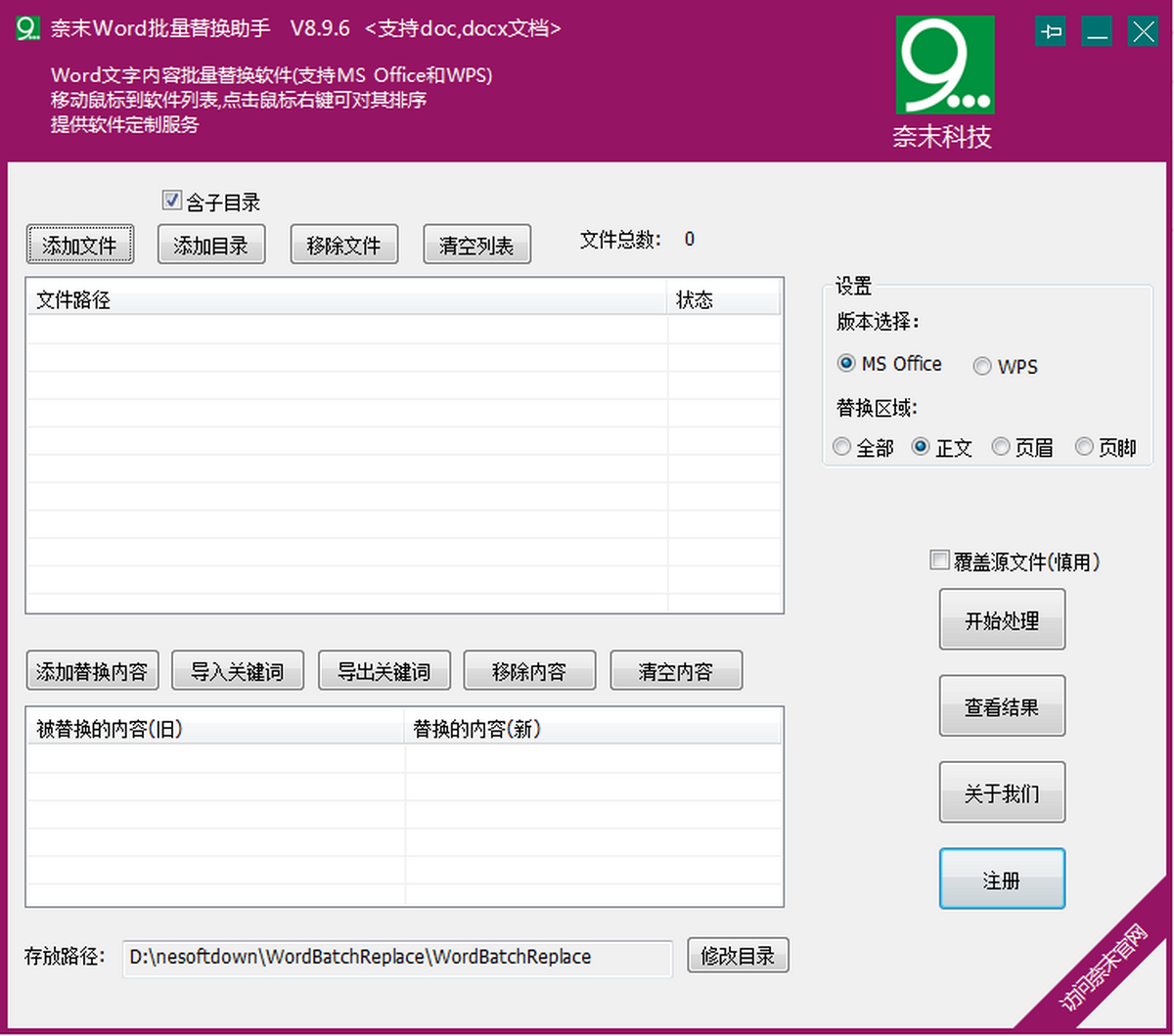
Task: Click 清空列表 to clear the file list
Action: 476,245
